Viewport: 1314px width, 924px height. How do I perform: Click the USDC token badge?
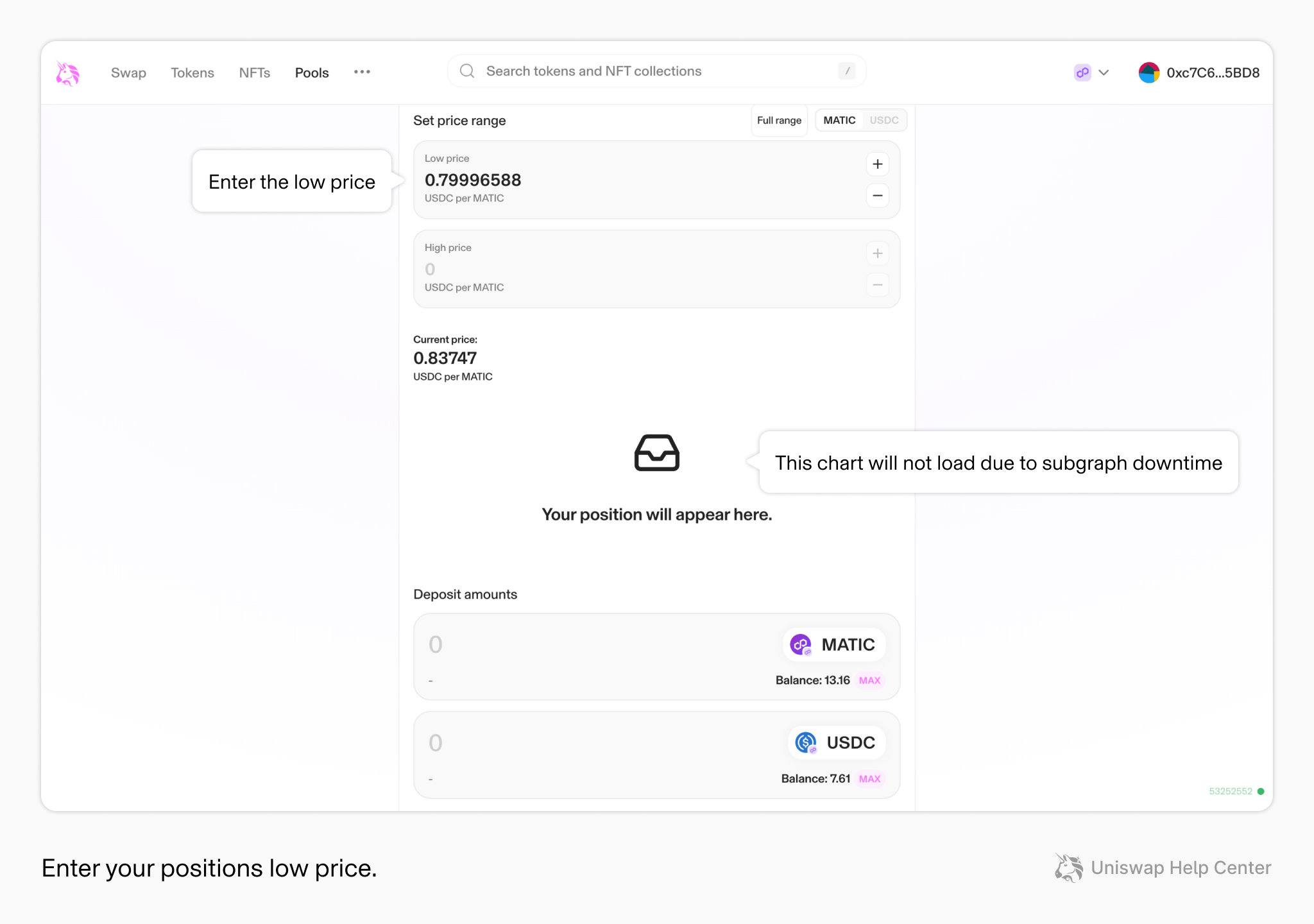837,743
